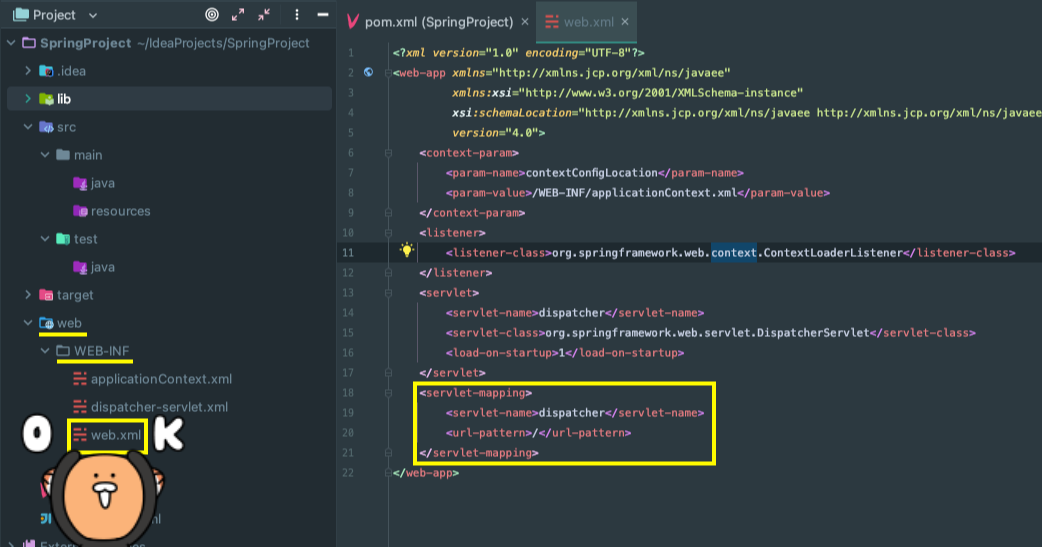Viewport: 1042px width, 547px height.
Task: Click 'DispatcherServlet' class name on line 15
Action: coord(813,332)
